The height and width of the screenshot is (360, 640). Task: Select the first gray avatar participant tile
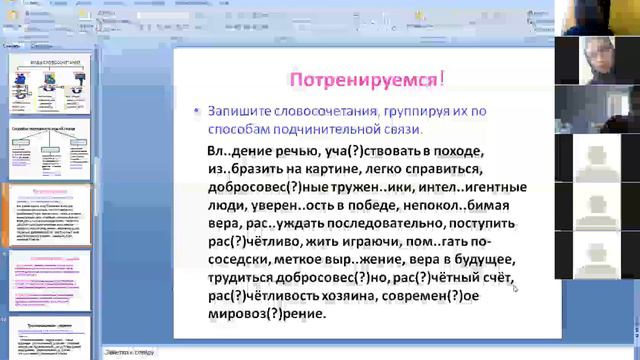pyautogui.click(x=597, y=158)
